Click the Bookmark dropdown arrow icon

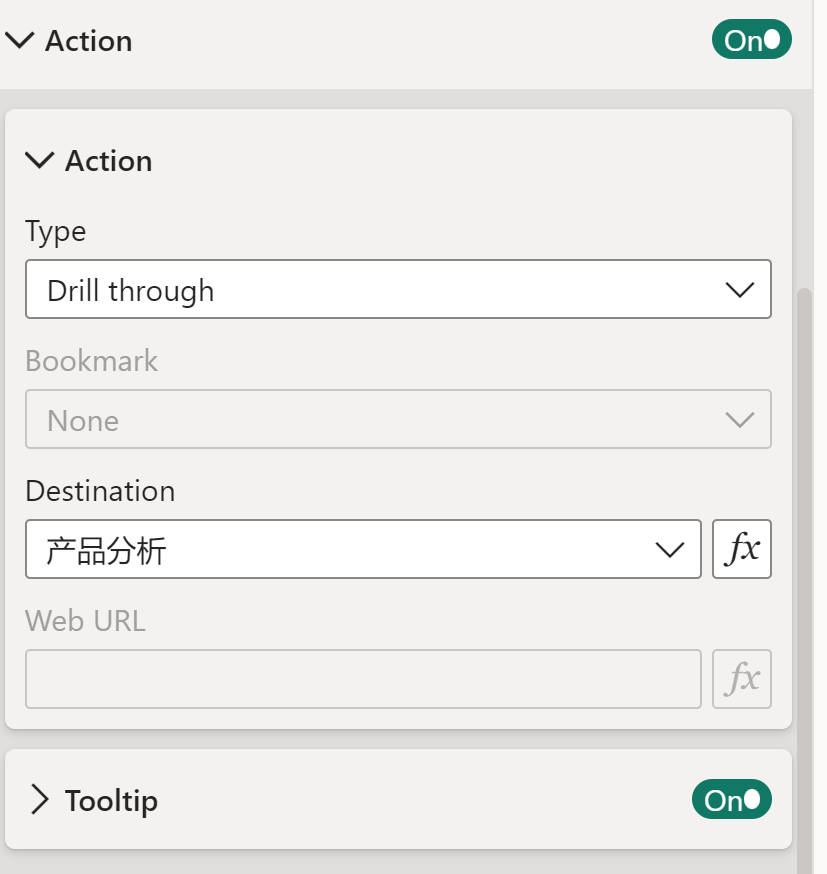pos(739,420)
